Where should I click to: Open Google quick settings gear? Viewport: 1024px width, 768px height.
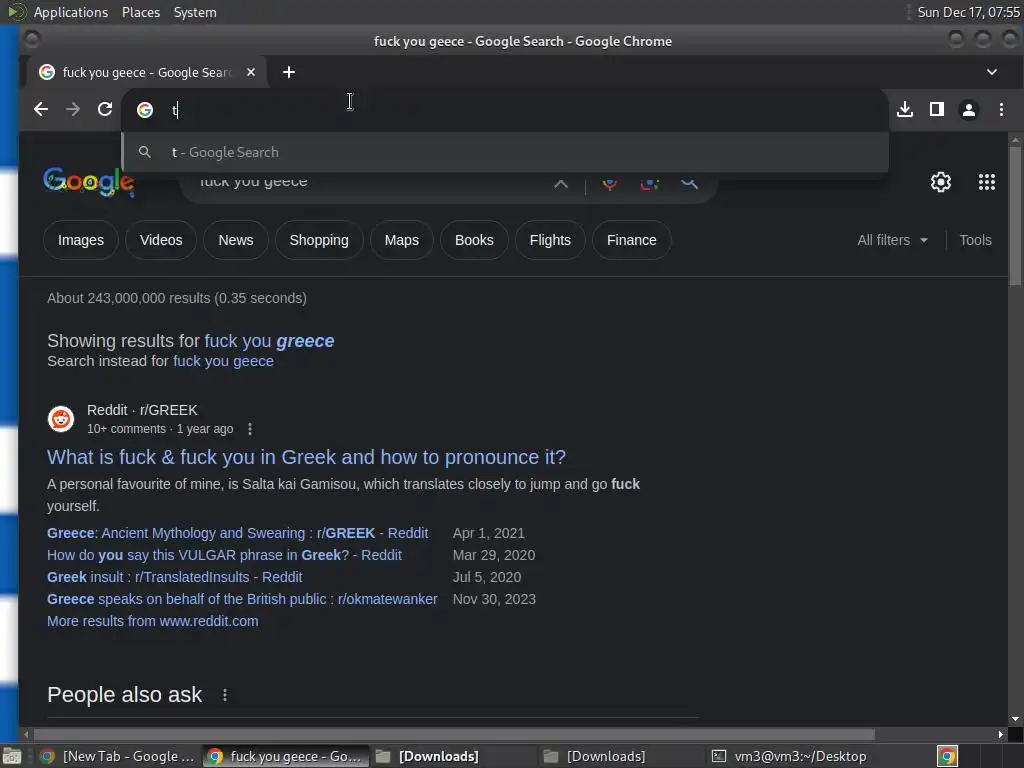940,182
